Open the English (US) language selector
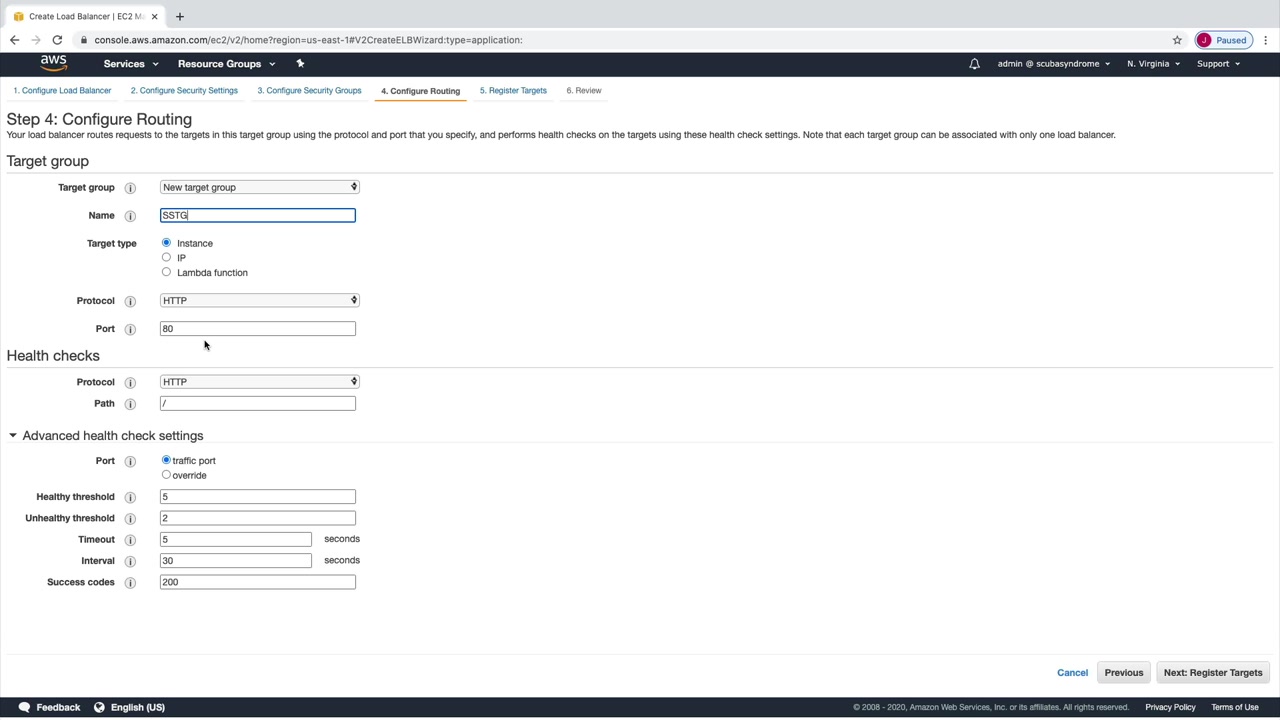This screenshot has width=1280, height=720. [129, 707]
